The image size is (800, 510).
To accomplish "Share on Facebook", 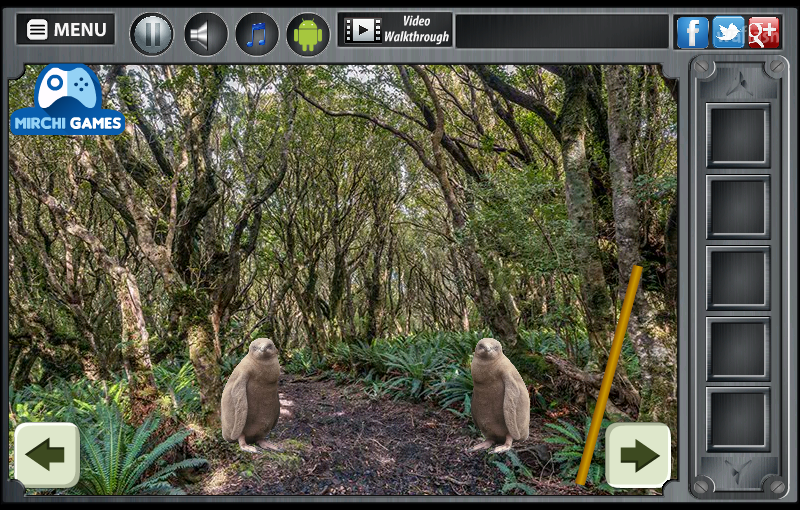I will click(x=692, y=32).
